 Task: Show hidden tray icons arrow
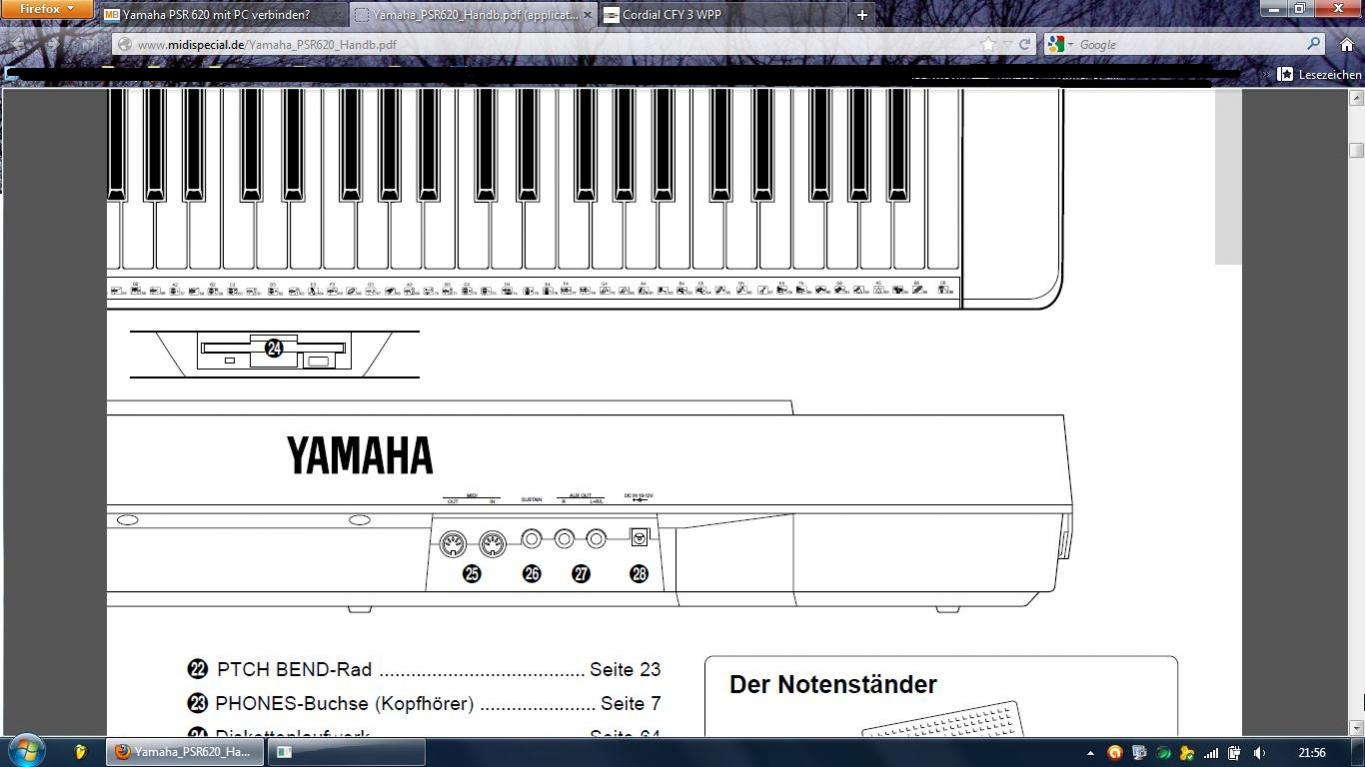(x=1090, y=753)
